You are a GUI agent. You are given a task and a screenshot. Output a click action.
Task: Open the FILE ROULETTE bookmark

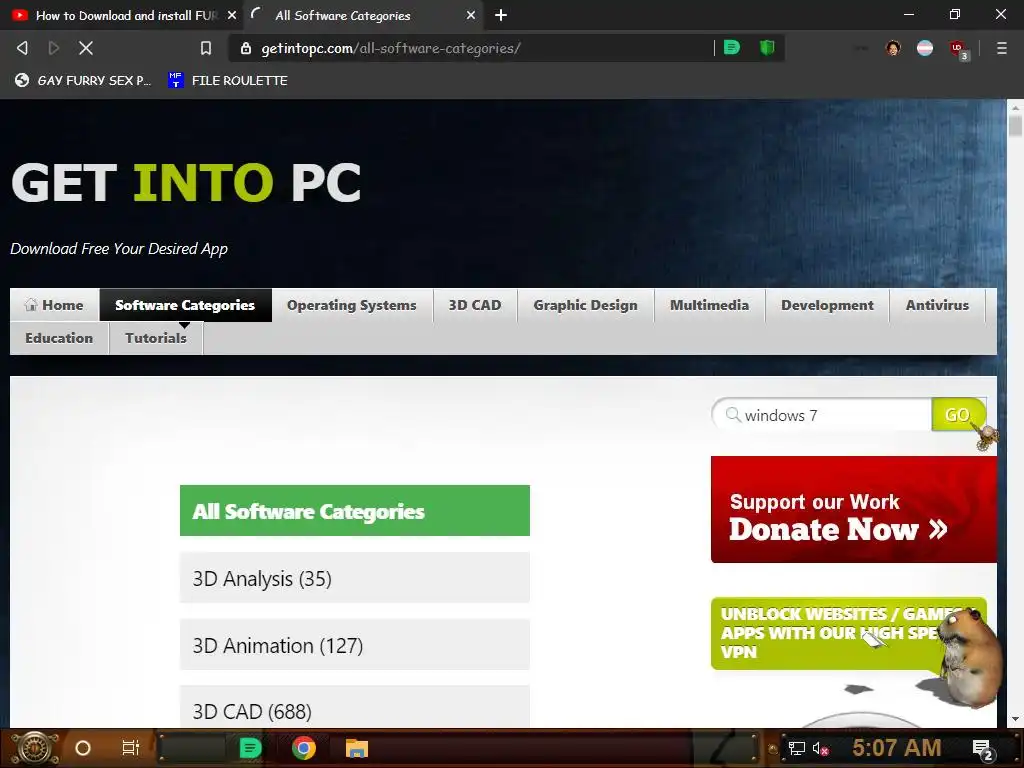pyautogui.click(x=227, y=80)
